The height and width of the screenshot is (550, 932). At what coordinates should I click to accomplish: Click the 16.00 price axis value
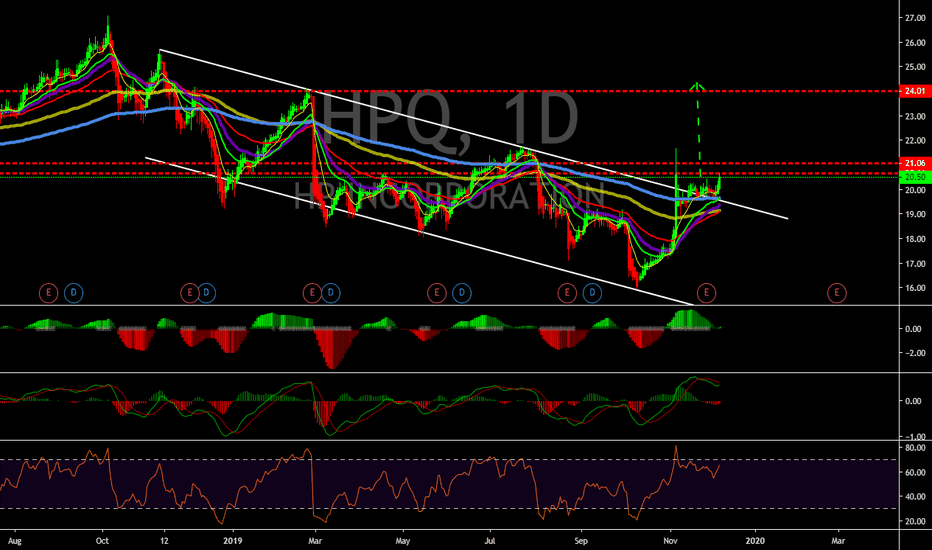point(915,288)
